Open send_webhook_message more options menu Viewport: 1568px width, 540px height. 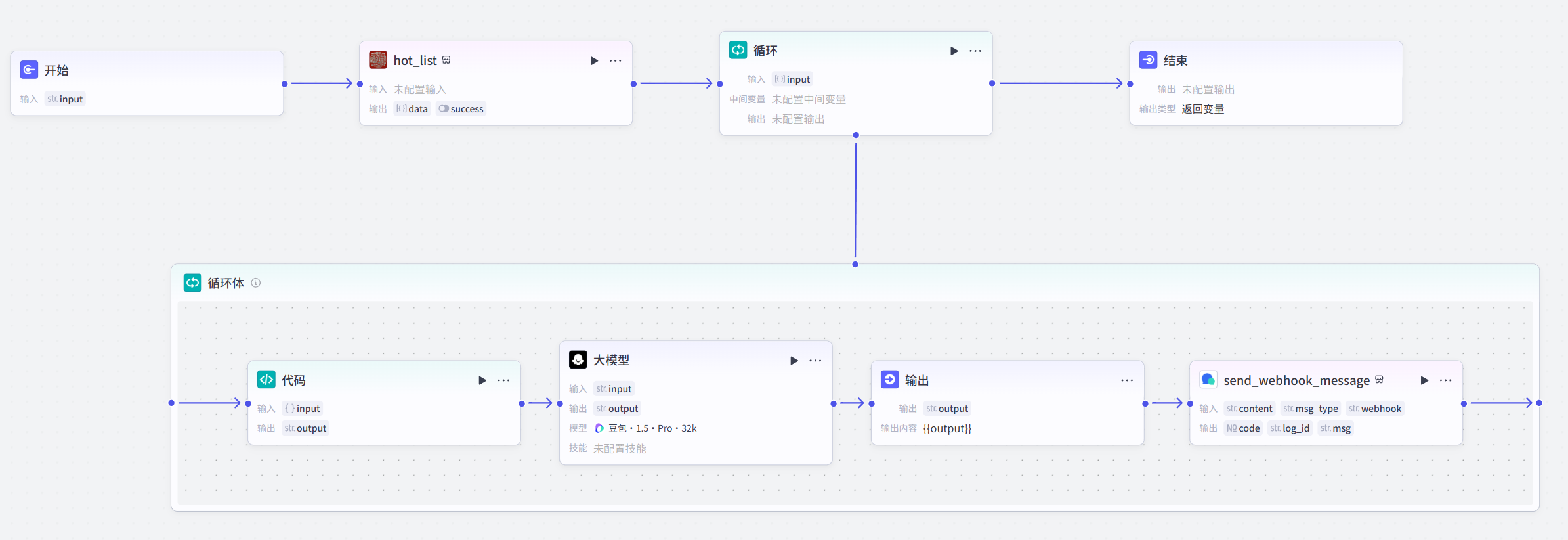coord(1445,380)
